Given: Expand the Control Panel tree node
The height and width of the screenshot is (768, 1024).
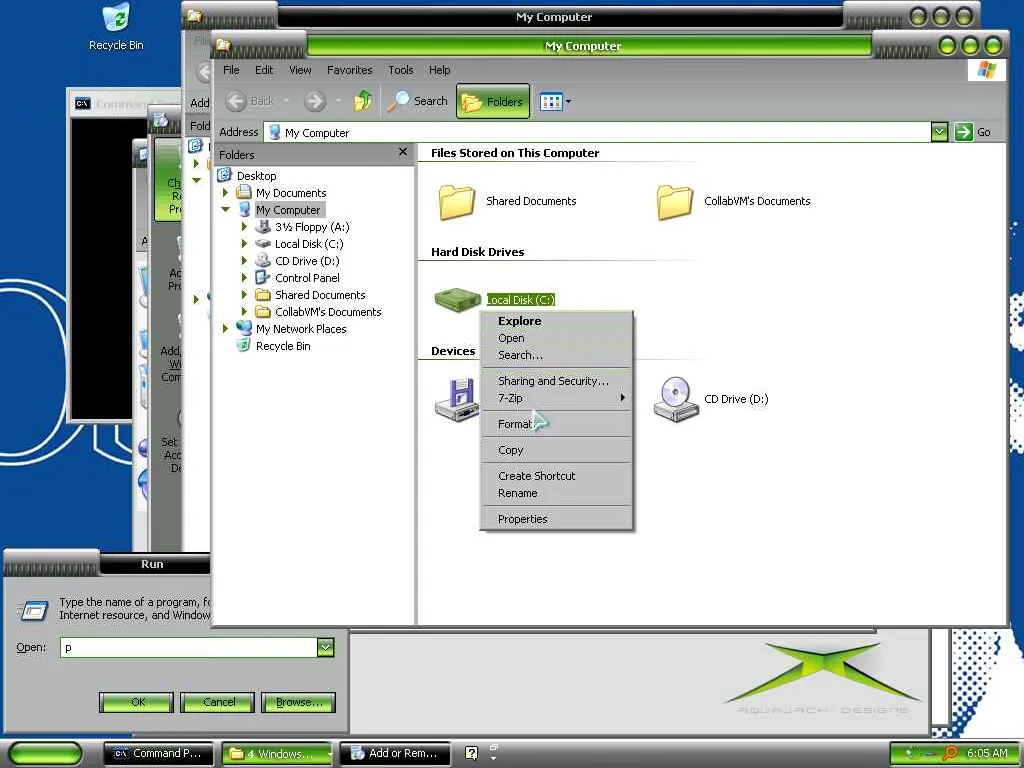Looking at the screenshot, I should click(245, 278).
